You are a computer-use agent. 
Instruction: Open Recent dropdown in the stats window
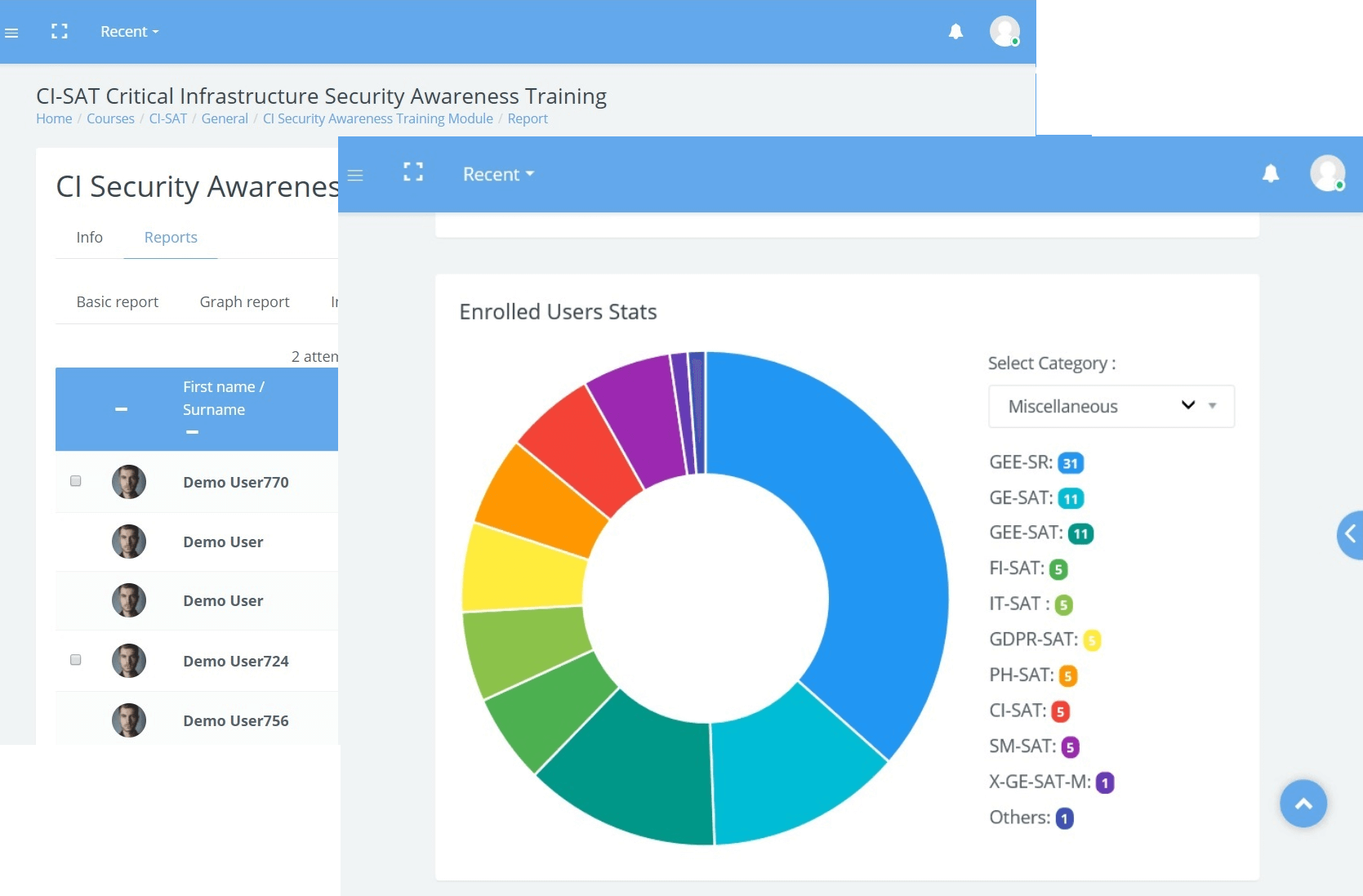click(x=499, y=174)
